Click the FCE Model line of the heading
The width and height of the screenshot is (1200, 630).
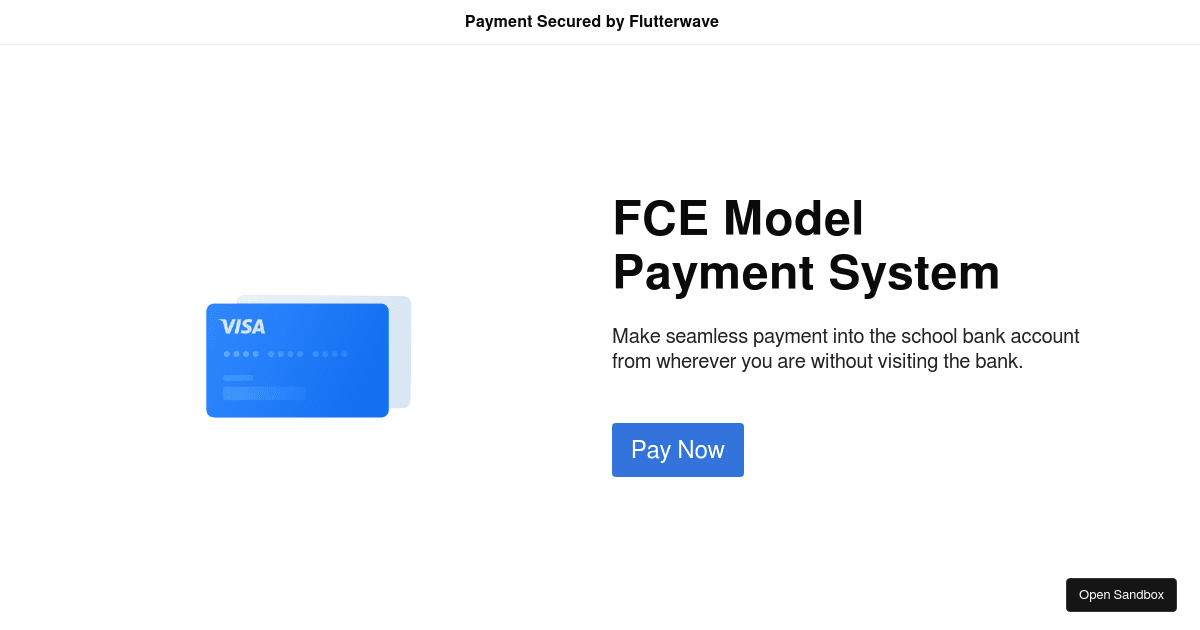738,218
